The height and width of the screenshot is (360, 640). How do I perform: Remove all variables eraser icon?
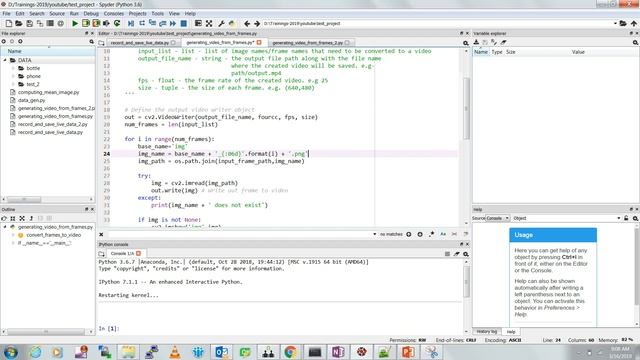coord(504,42)
